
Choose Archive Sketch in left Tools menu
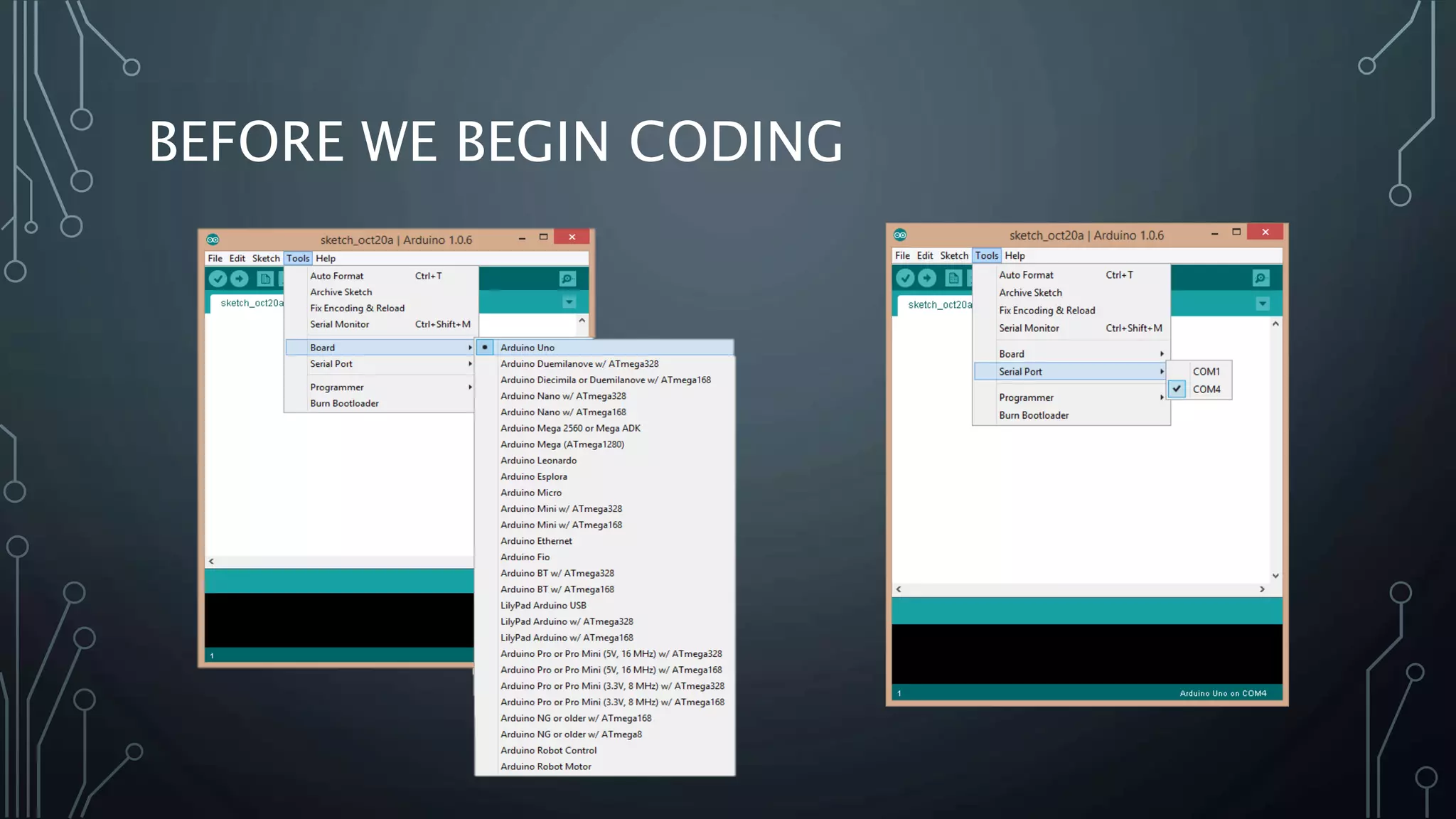pyautogui.click(x=380, y=292)
